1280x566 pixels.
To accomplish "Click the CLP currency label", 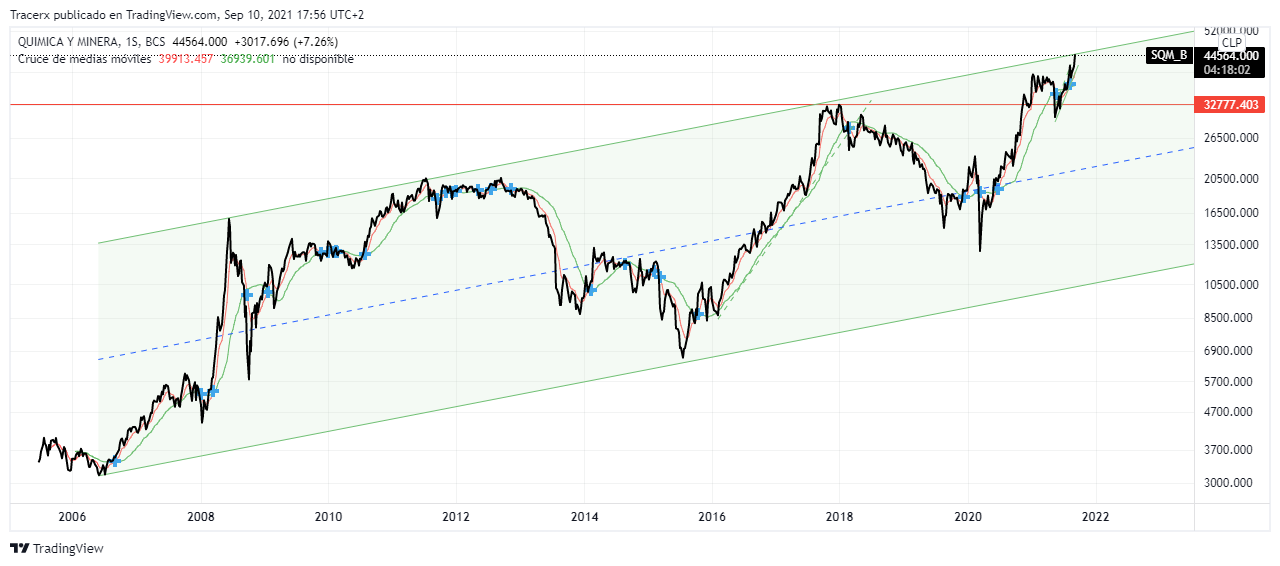I will (x=1231, y=43).
